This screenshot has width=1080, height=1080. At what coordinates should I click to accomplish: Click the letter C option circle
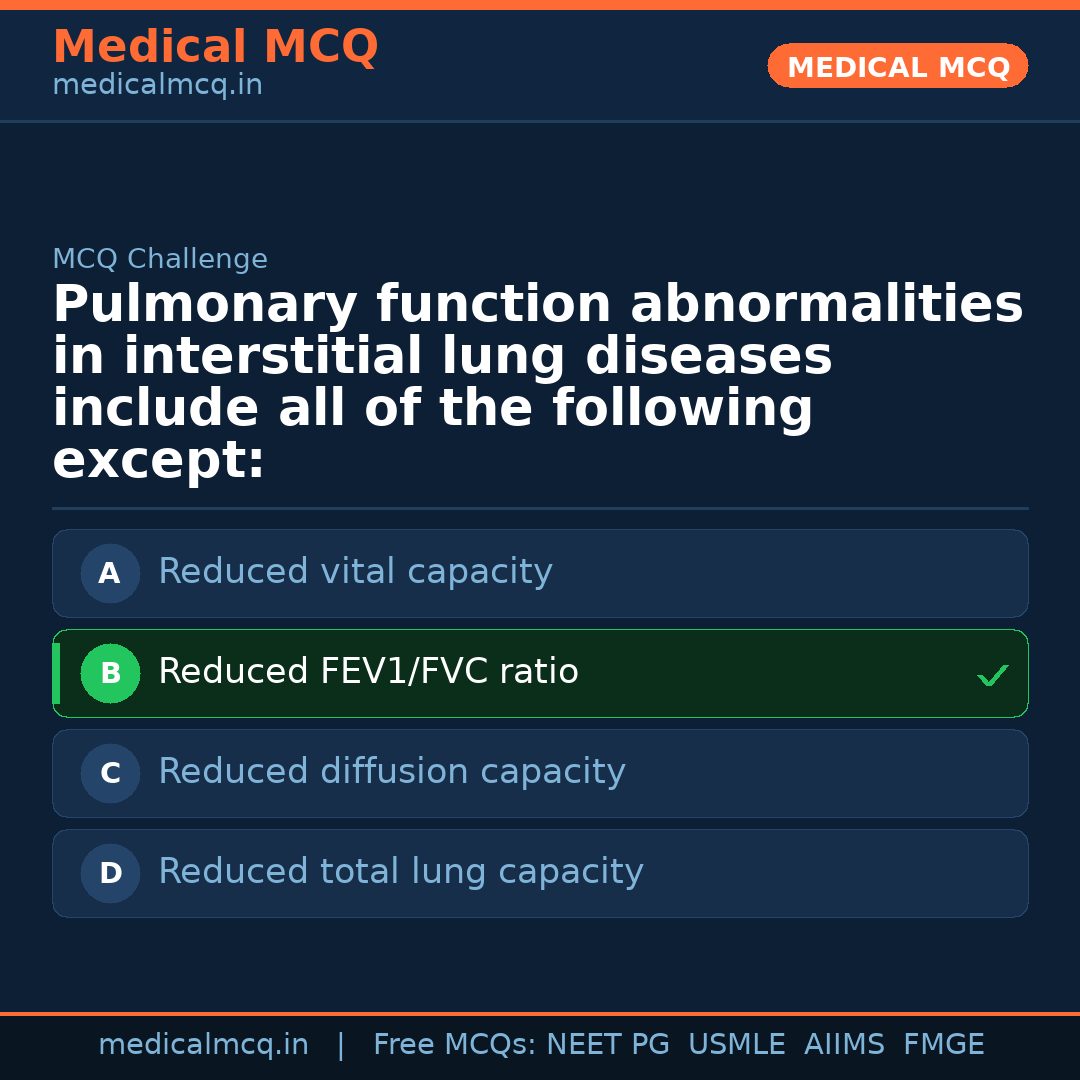110,774
